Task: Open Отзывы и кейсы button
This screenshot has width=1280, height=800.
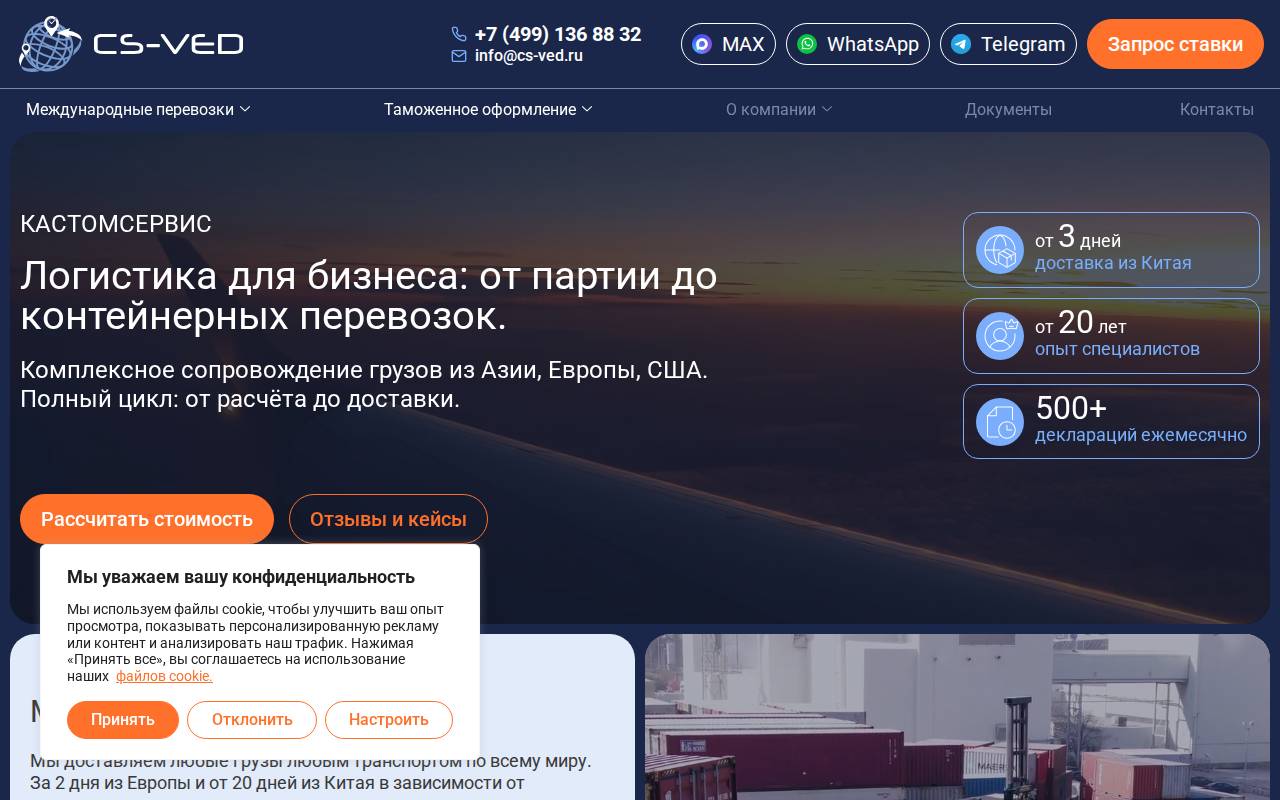Action: coord(388,519)
